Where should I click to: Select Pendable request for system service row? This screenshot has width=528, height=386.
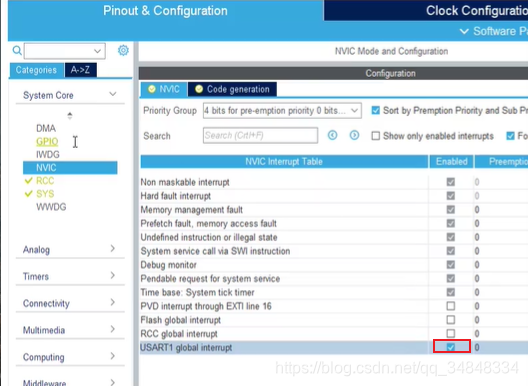(x=334, y=279)
